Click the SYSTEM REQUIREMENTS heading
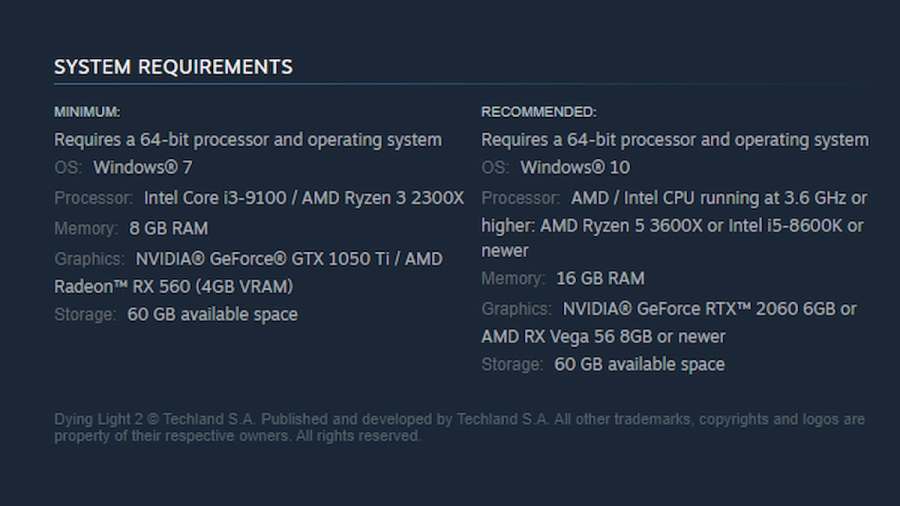This screenshot has width=900, height=506. pos(173,67)
